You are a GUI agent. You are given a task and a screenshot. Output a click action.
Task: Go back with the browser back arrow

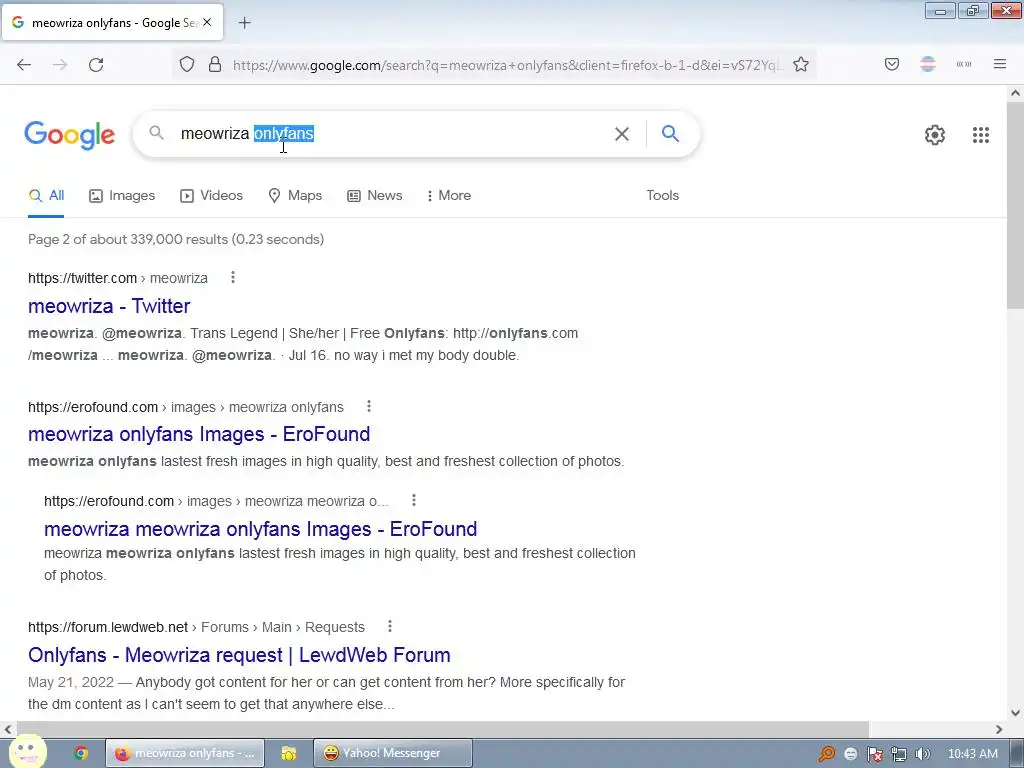(x=24, y=65)
